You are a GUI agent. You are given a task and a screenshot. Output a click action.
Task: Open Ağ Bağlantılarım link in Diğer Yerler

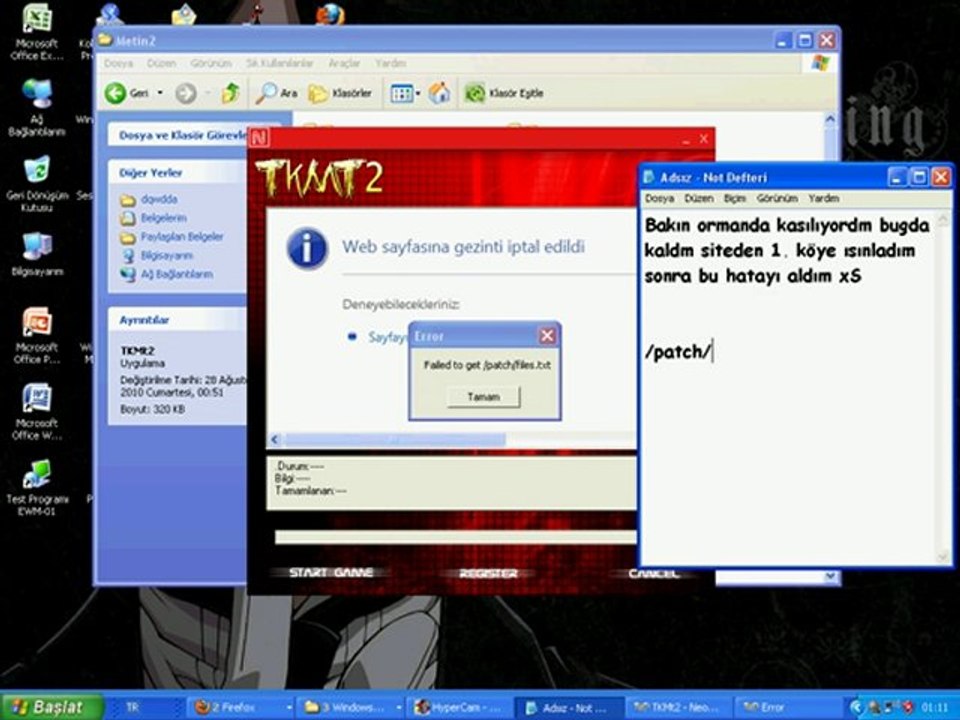click(177, 274)
